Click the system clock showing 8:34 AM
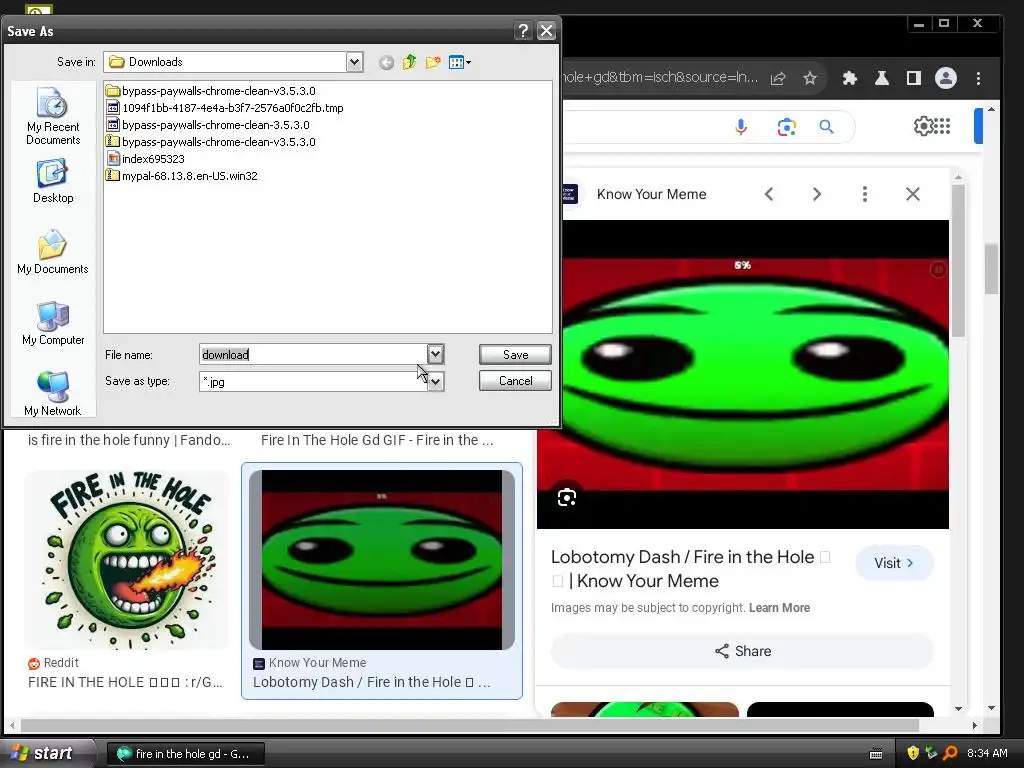The width and height of the screenshot is (1024, 768). click(987, 753)
